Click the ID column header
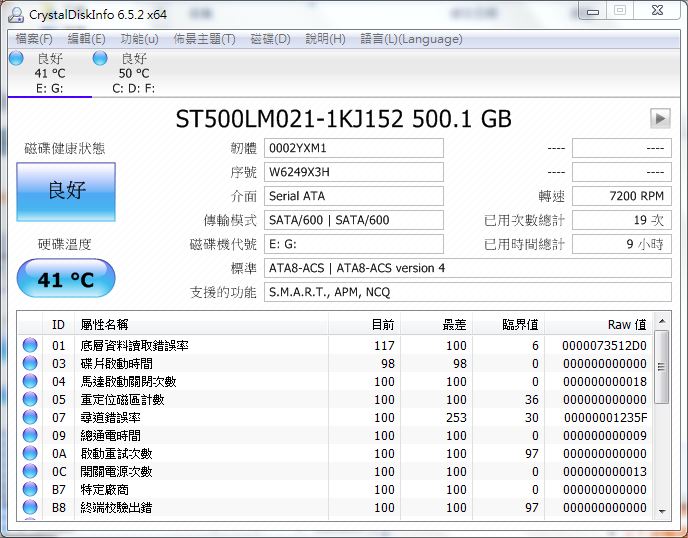 (58, 324)
